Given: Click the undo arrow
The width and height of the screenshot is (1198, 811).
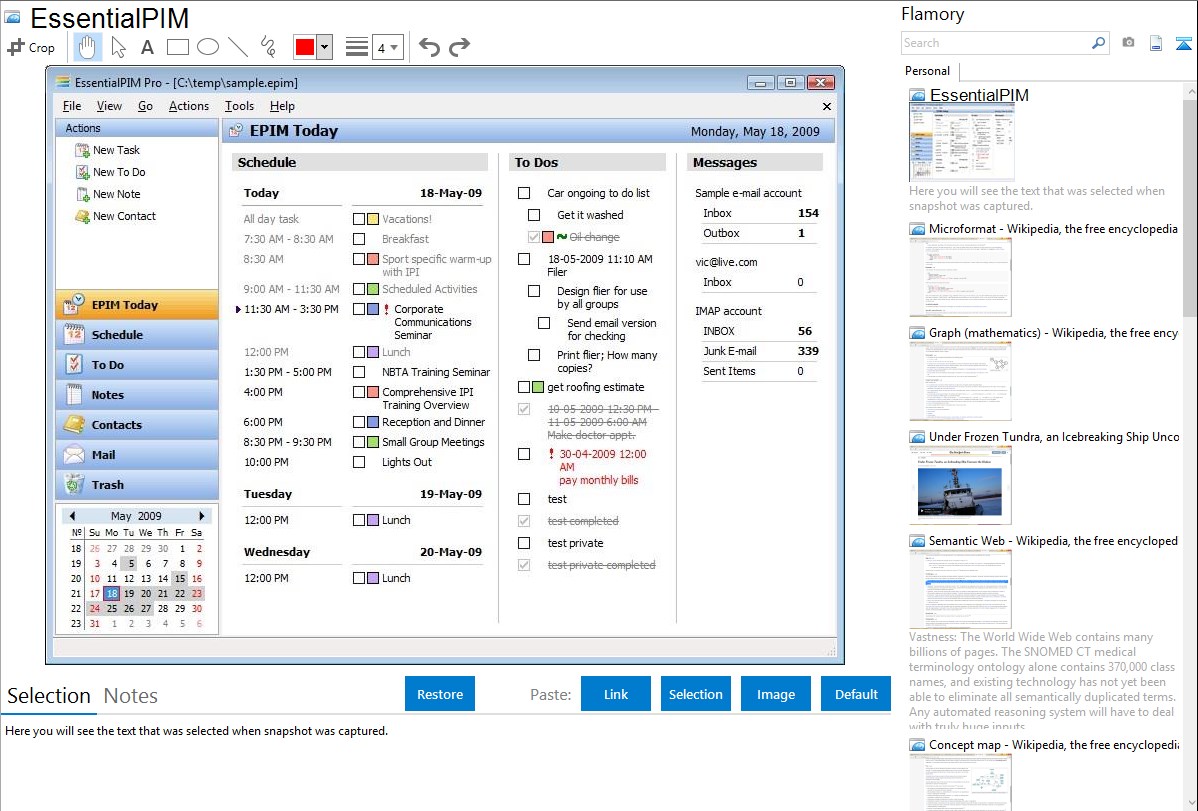Looking at the screenshot, I should (x=429, y=47).
